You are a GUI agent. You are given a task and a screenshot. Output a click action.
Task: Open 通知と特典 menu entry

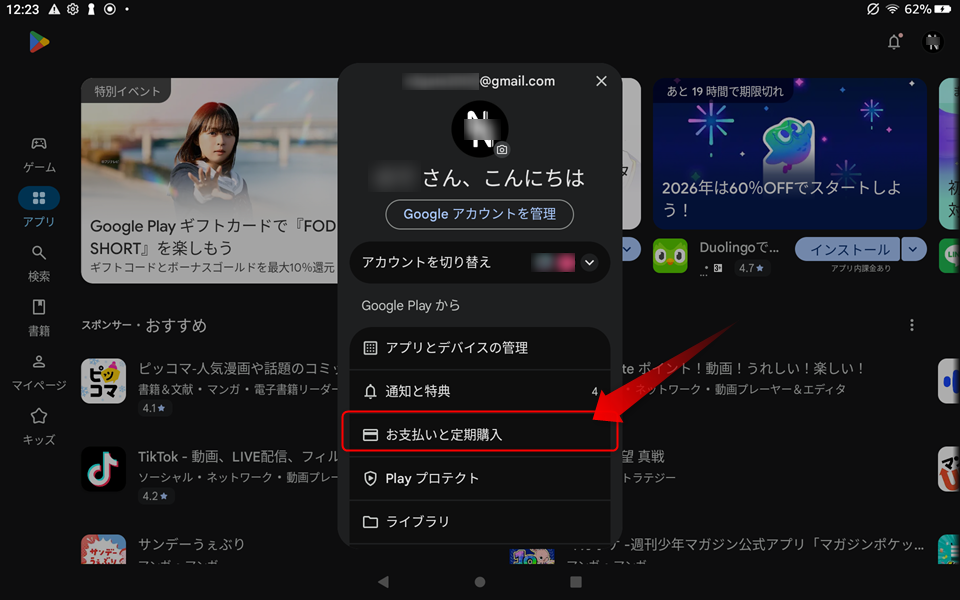click(x=480, y=391)
